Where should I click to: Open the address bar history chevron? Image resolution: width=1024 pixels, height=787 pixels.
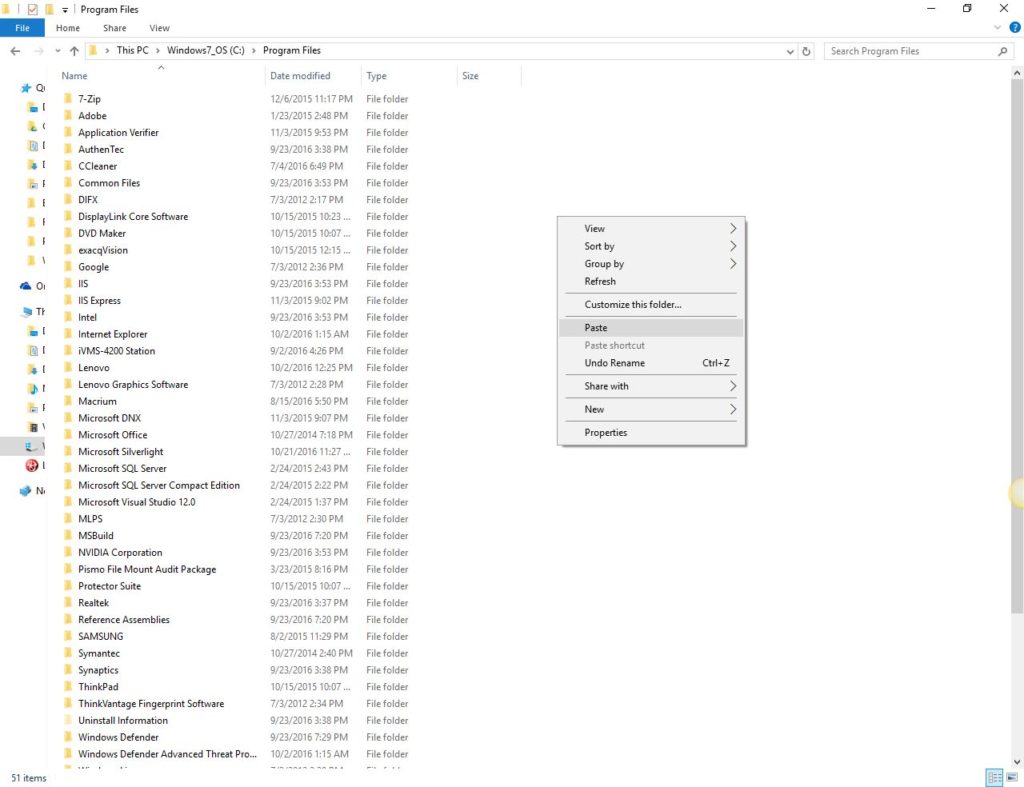pyautogui.click(x=790, y=51)
